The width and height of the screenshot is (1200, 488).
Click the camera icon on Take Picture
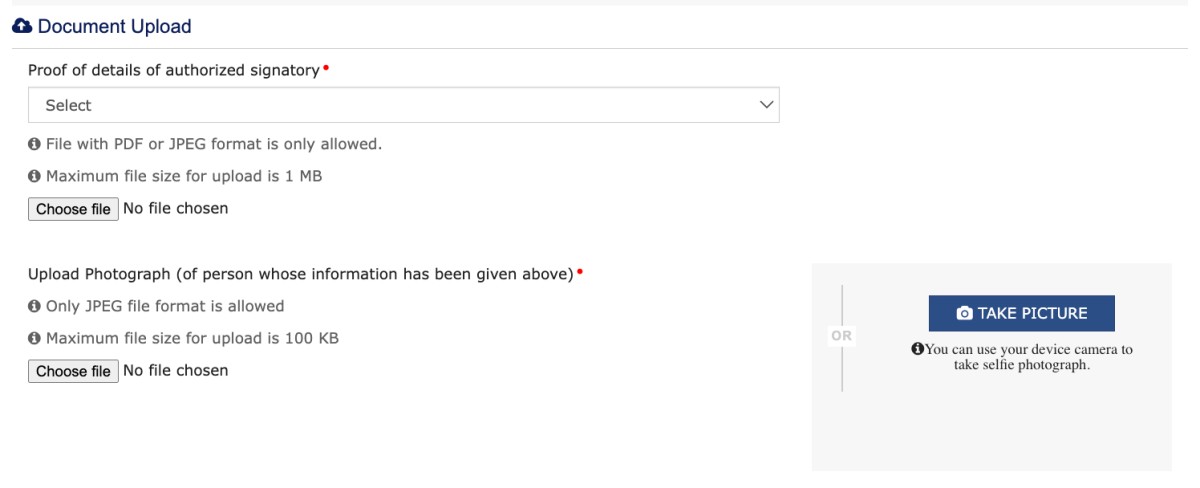point(964,313)
